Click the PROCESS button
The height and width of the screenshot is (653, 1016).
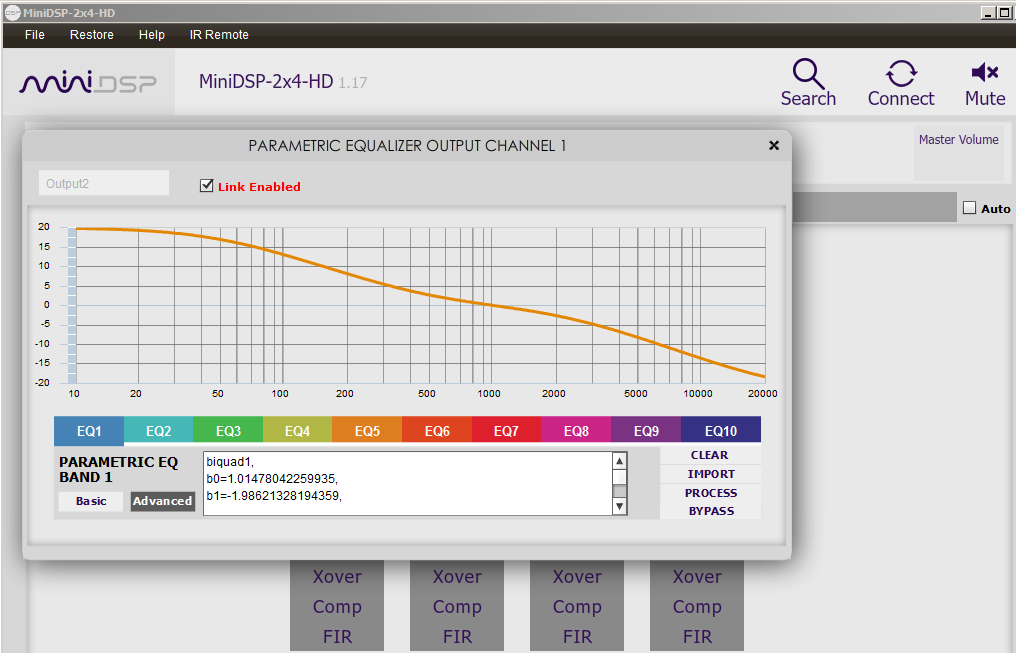711,493
